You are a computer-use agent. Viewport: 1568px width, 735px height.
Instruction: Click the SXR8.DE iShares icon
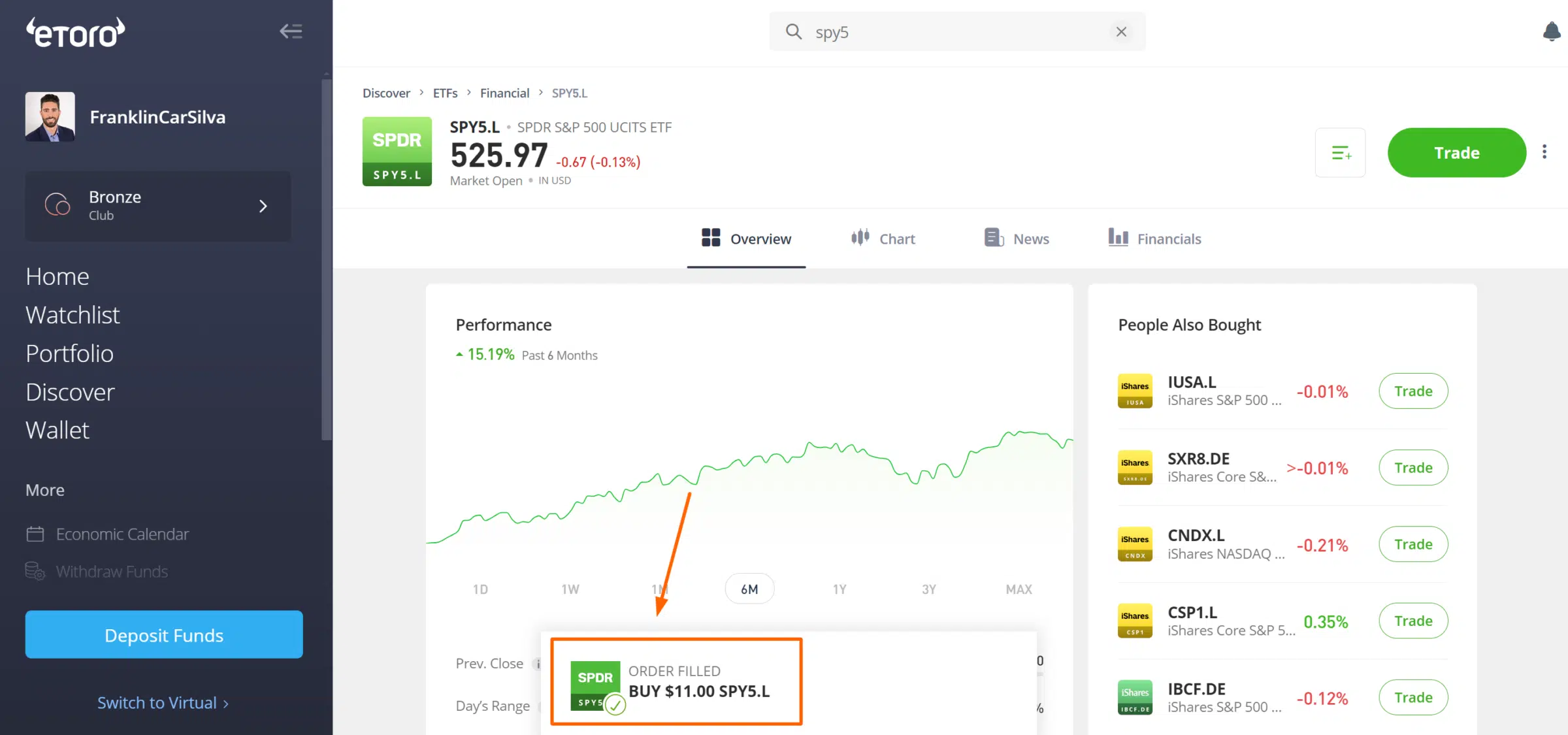pos(1135,467)
